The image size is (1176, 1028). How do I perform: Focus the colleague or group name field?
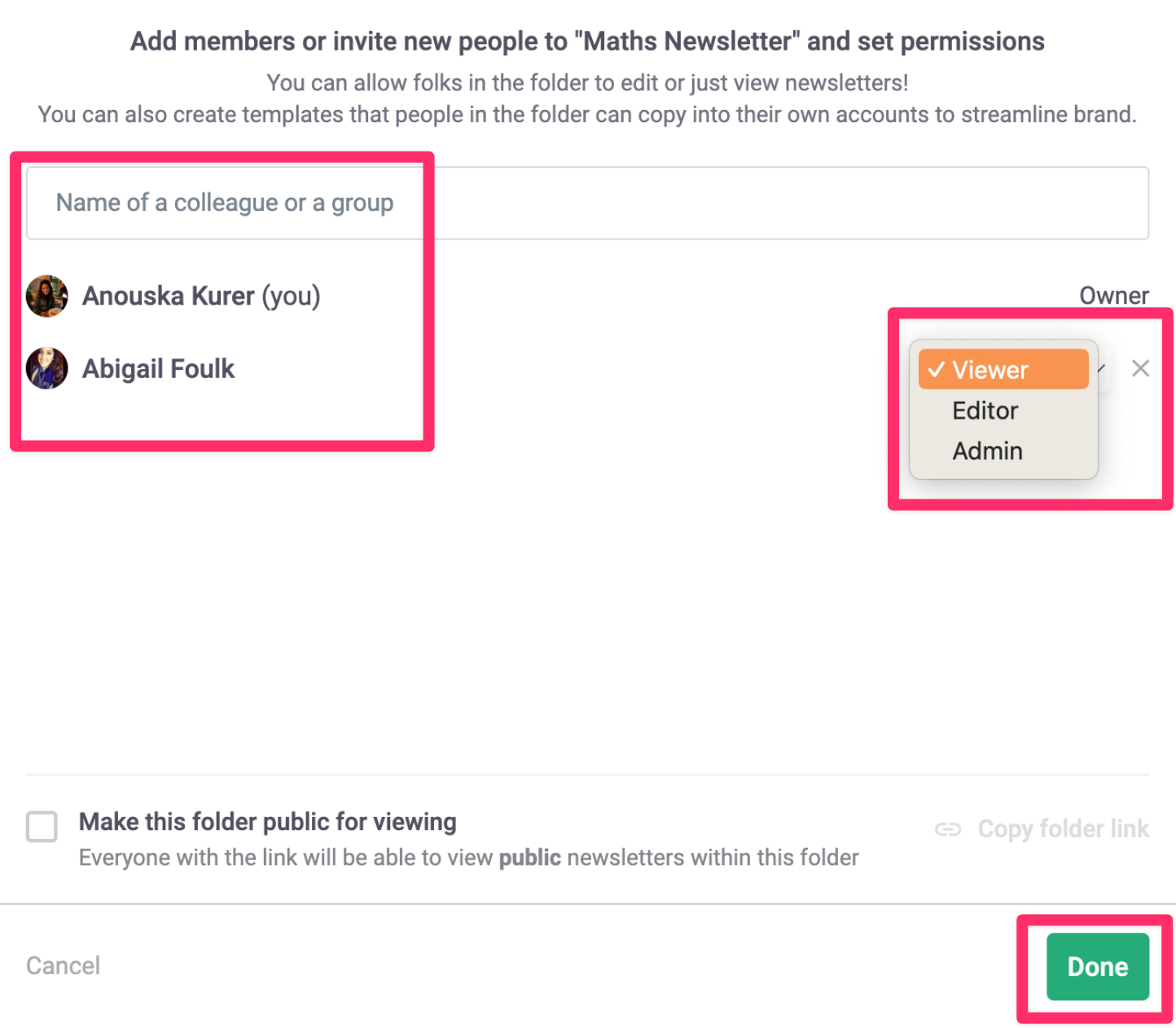tap(586, 203)
